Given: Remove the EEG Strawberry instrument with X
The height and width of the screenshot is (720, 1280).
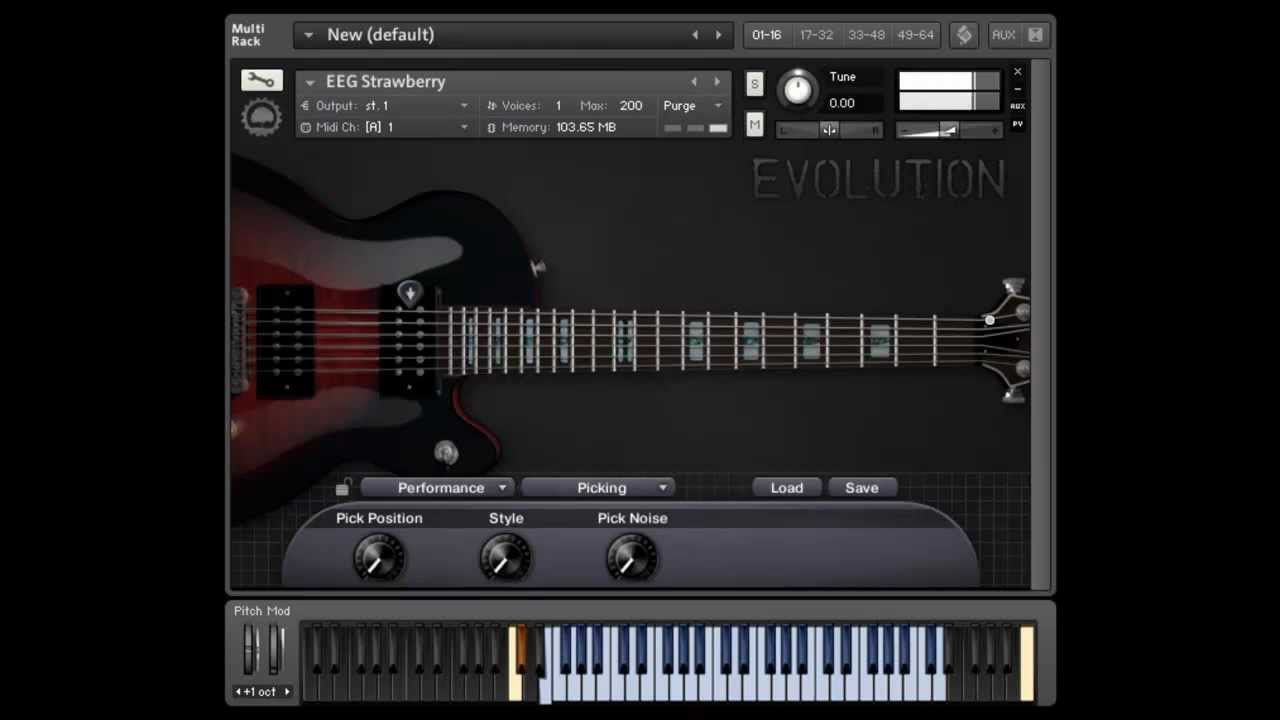Looking at the screenshot, I should click(1018, 72).
